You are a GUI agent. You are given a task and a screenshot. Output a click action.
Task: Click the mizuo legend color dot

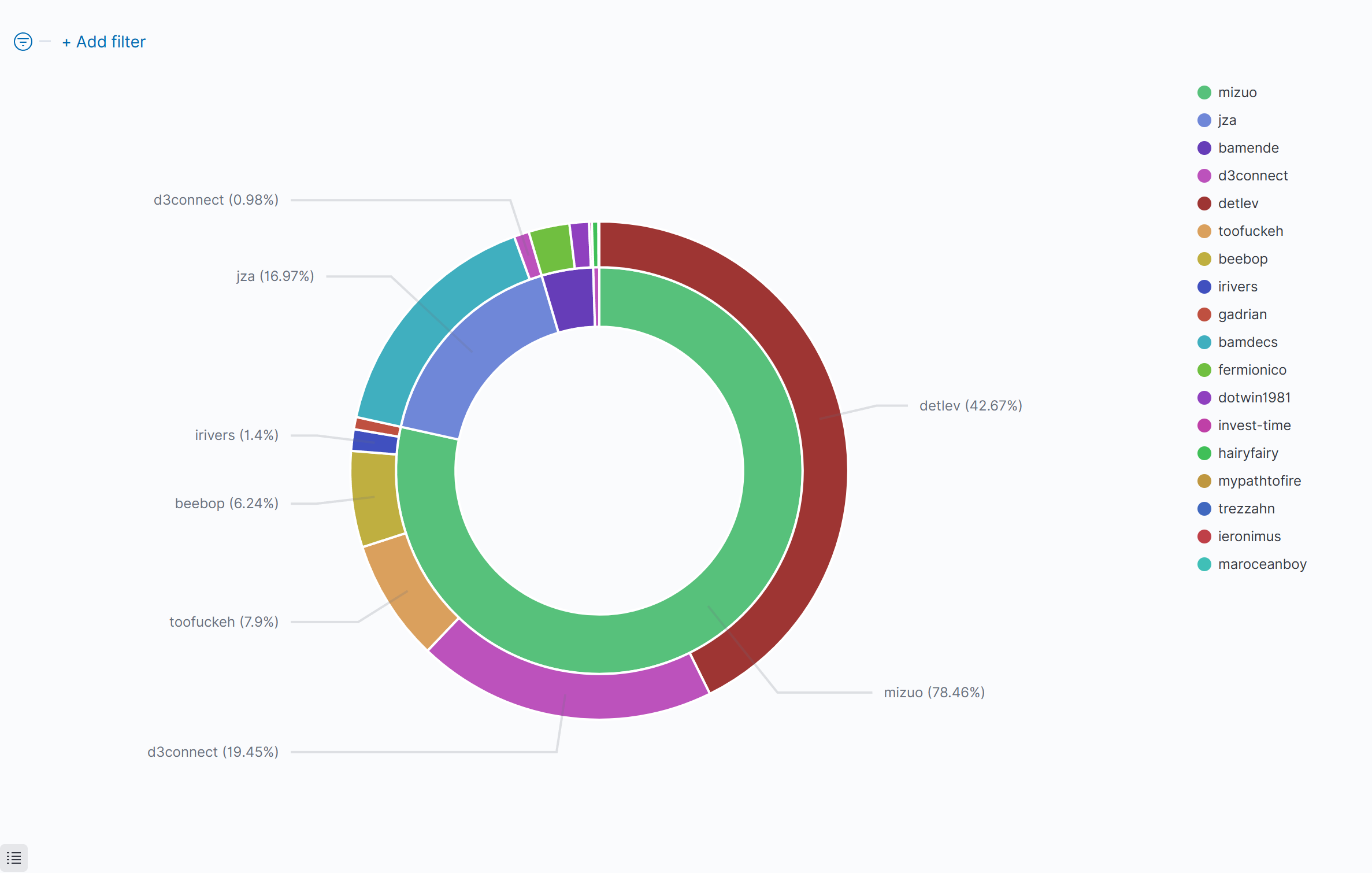pos(1204,93)
